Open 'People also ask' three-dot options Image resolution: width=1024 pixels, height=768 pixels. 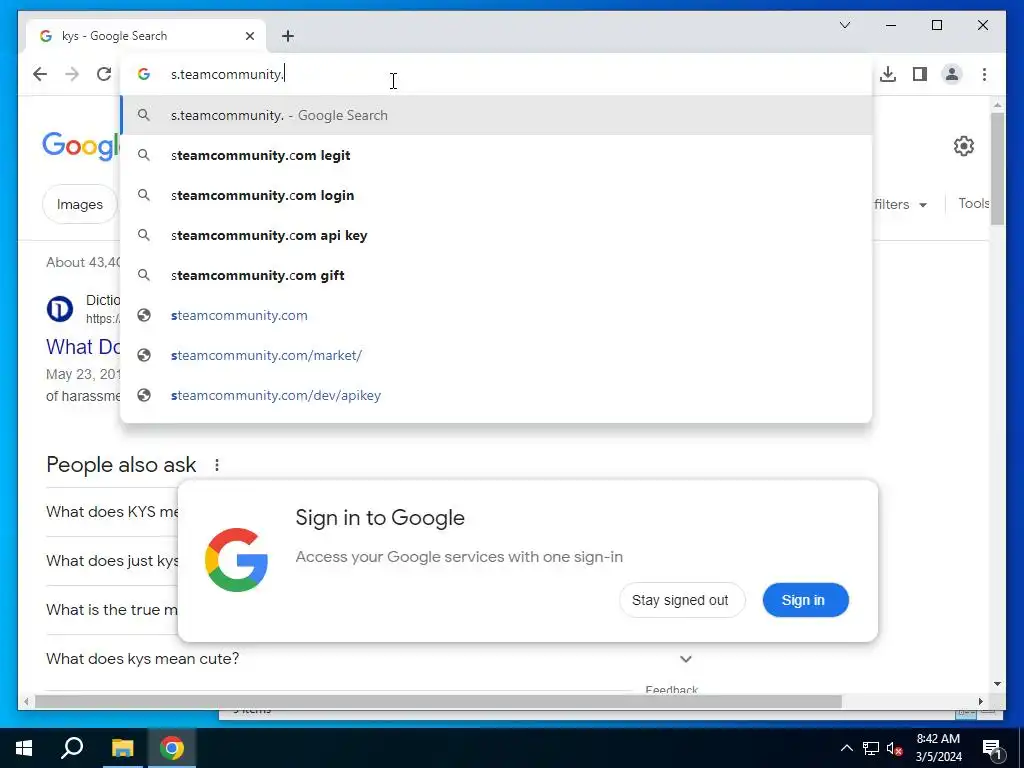(217, 465)
